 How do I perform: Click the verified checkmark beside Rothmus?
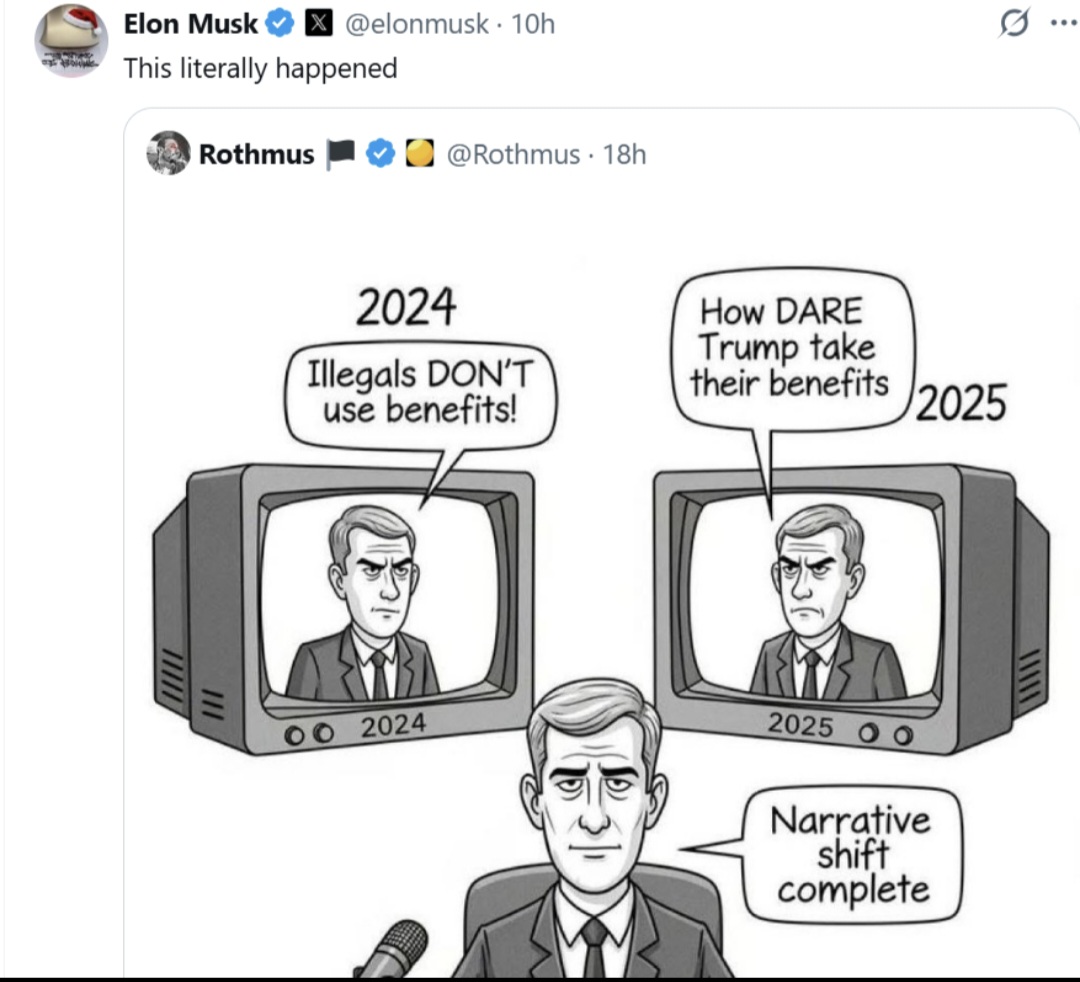pyautogui.click(x=379, y=154)
